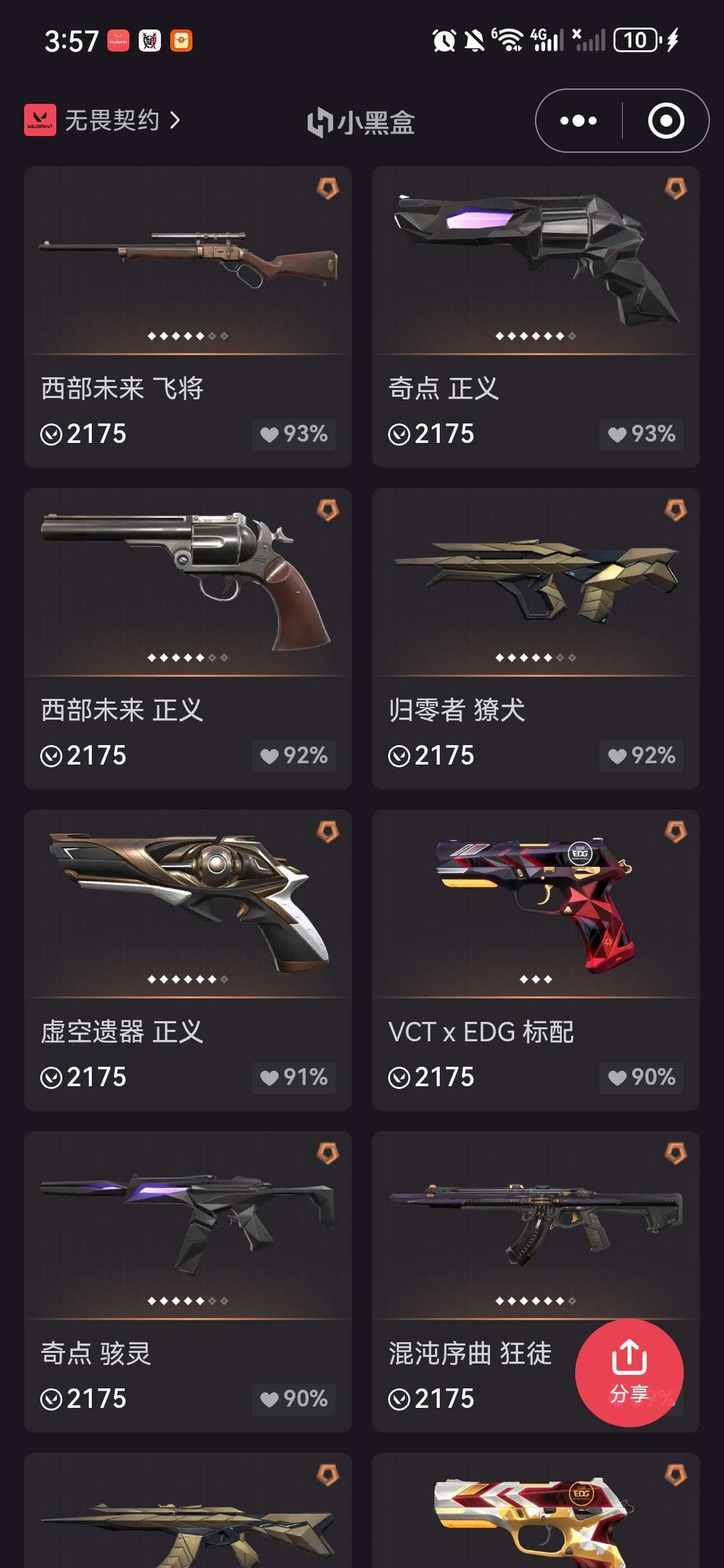Tap upgrade level dots on 西部未来 正义
The image size is (724, 1568).
point(188,657)
